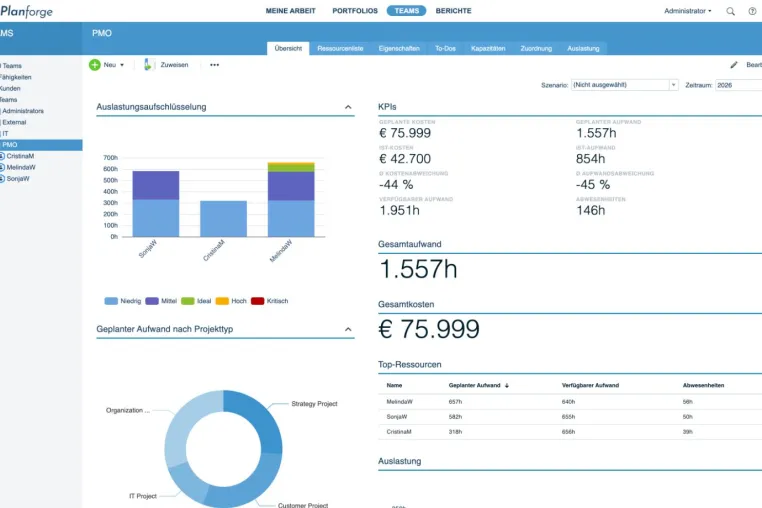Viewport: 762px width, 508px height.
Task: Click the Gesamtkosten heading
Action: coord(406,304)
